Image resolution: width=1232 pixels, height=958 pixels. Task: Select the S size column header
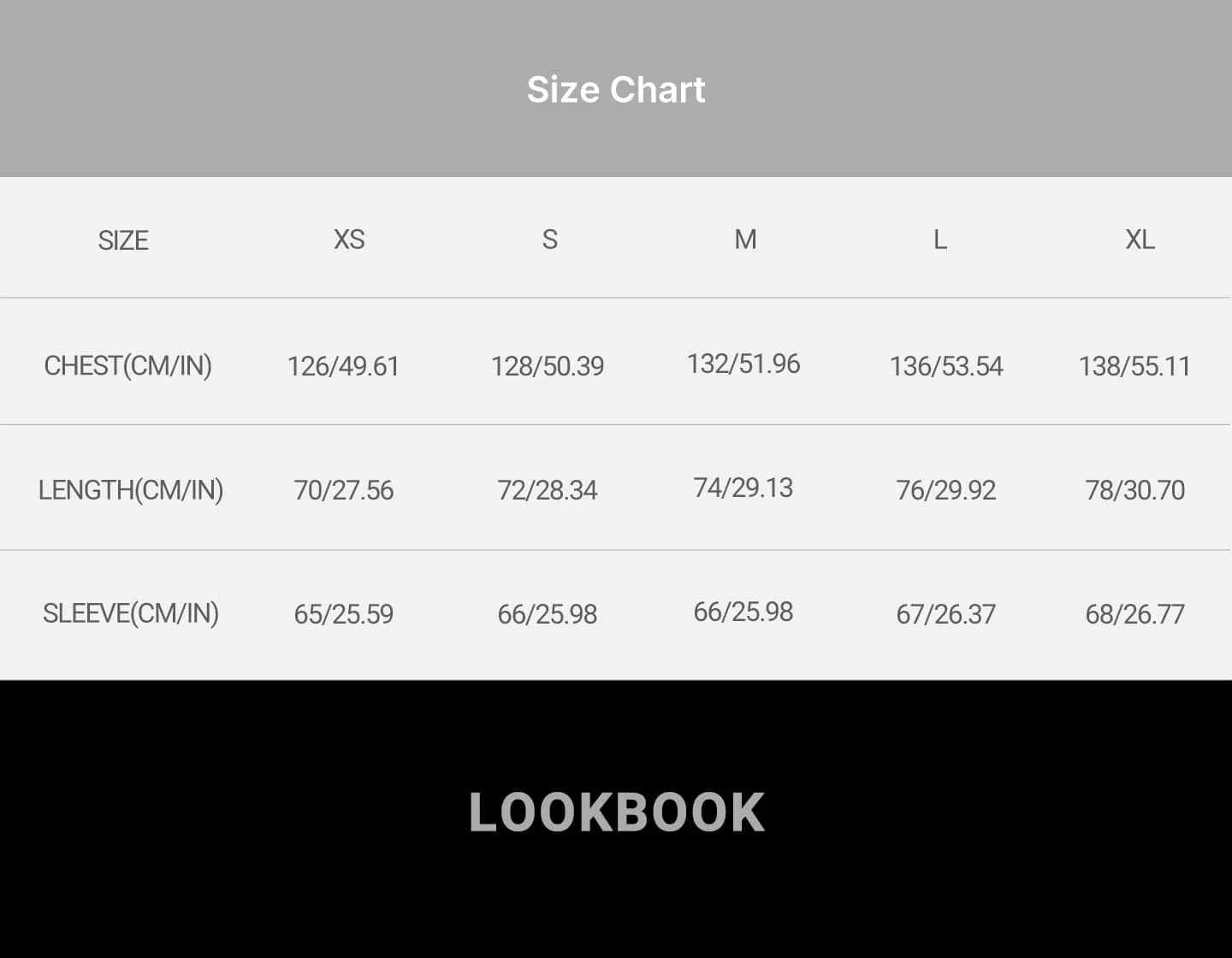[550, 239]
